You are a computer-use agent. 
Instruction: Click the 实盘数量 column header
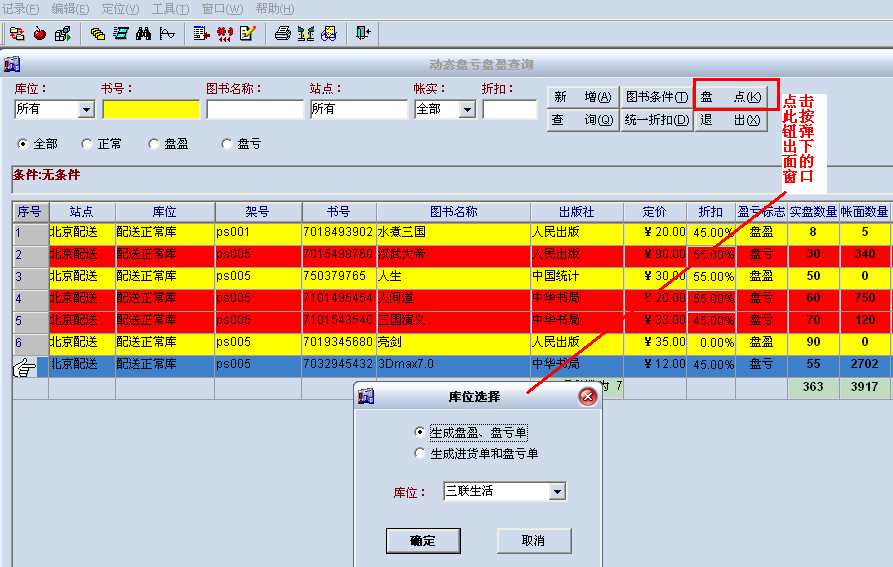(x=813, y=212)
